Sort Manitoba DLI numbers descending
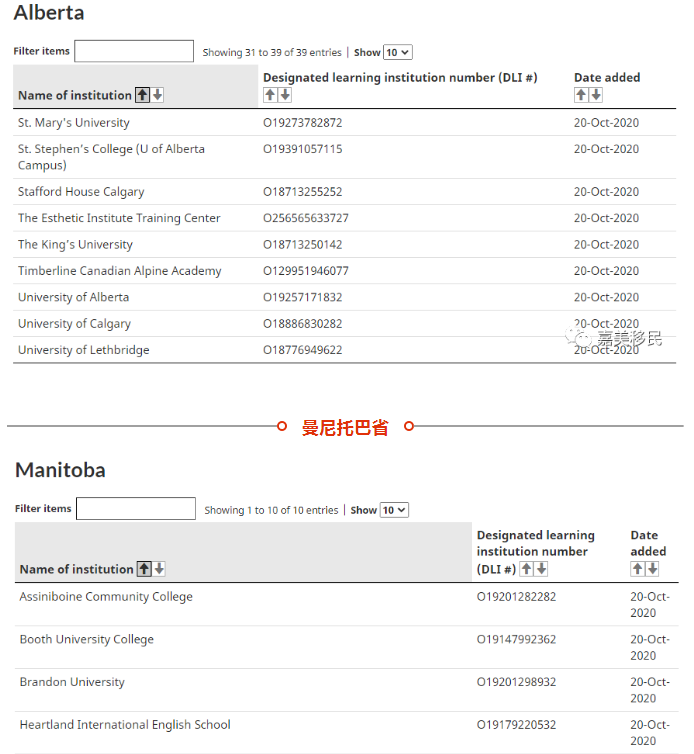Viewport: 694px width, 754px height. click(541, 569)
